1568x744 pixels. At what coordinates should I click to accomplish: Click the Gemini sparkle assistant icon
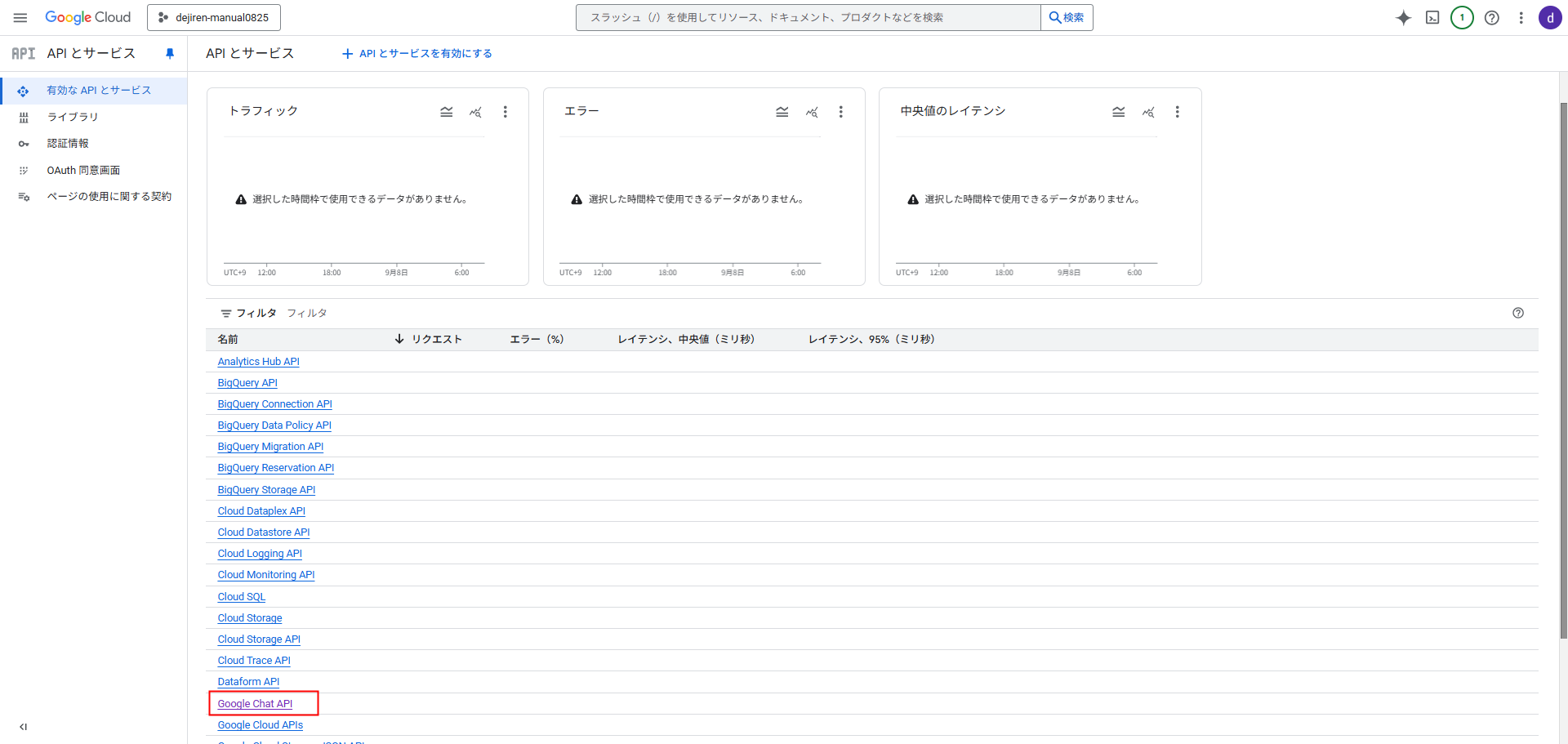pyautogui.click(x=1403, y=18)
